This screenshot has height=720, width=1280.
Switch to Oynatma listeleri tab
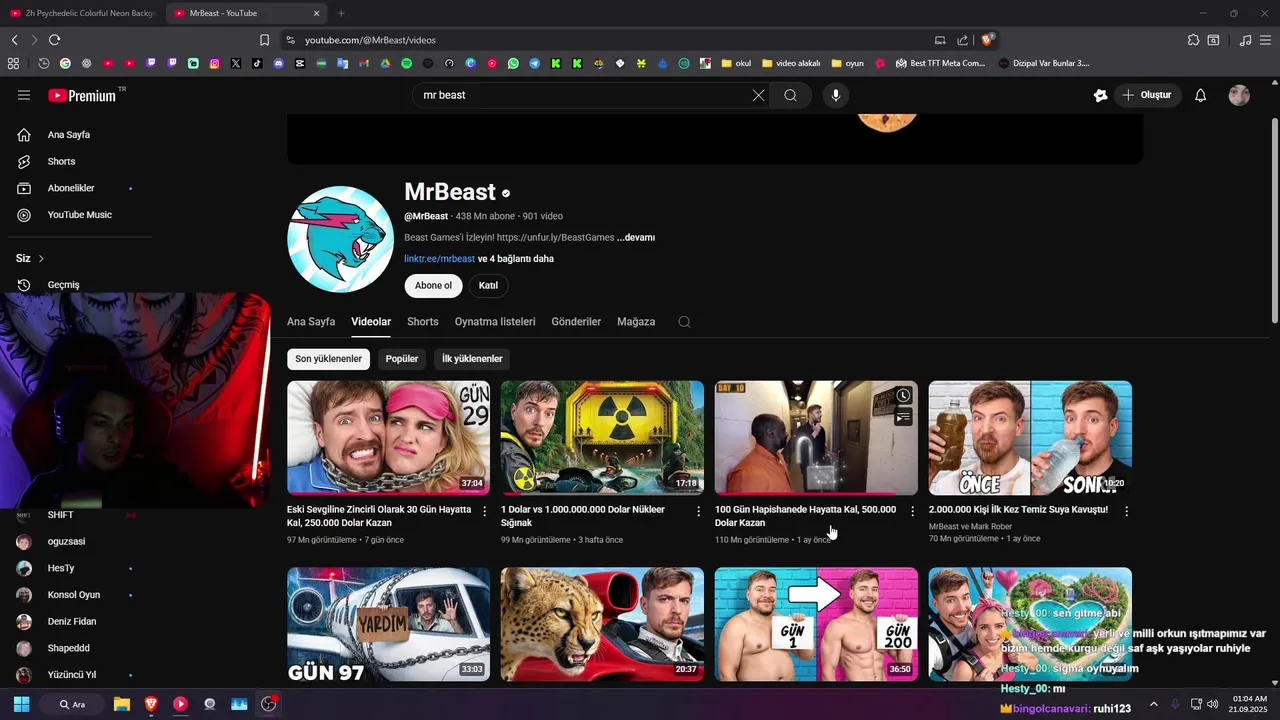[x=495, y=322]
